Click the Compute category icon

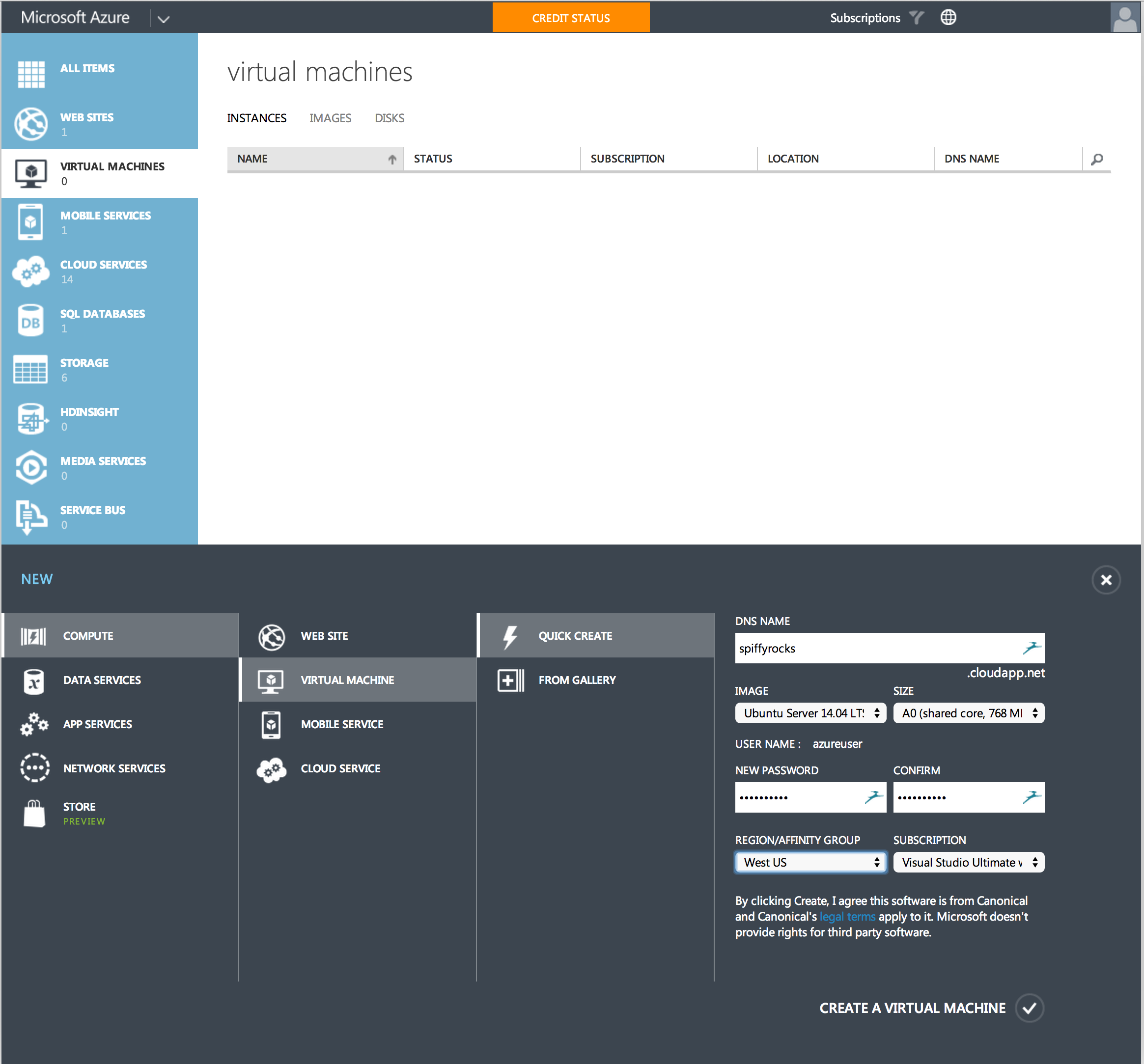(33, 636)
